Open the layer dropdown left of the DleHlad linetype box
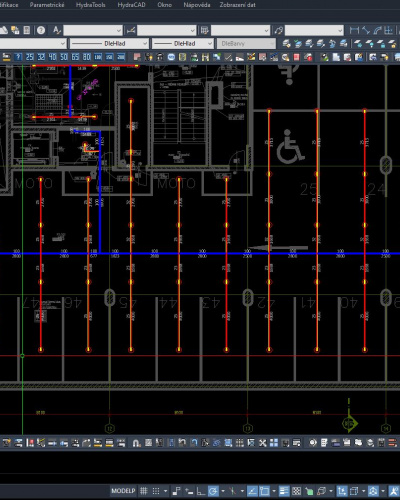 33,44
